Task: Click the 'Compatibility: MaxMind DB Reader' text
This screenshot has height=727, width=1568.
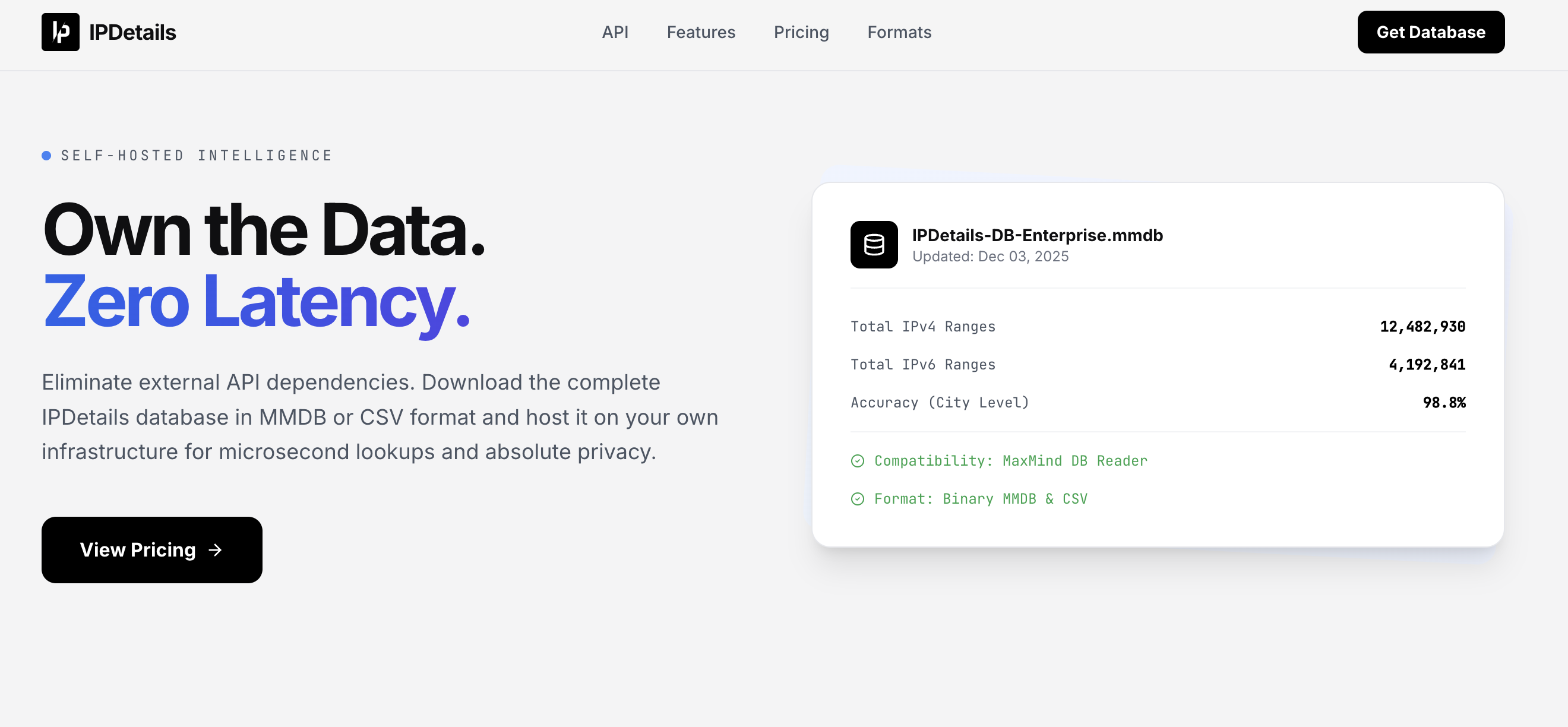Action: pos(1010,461)
